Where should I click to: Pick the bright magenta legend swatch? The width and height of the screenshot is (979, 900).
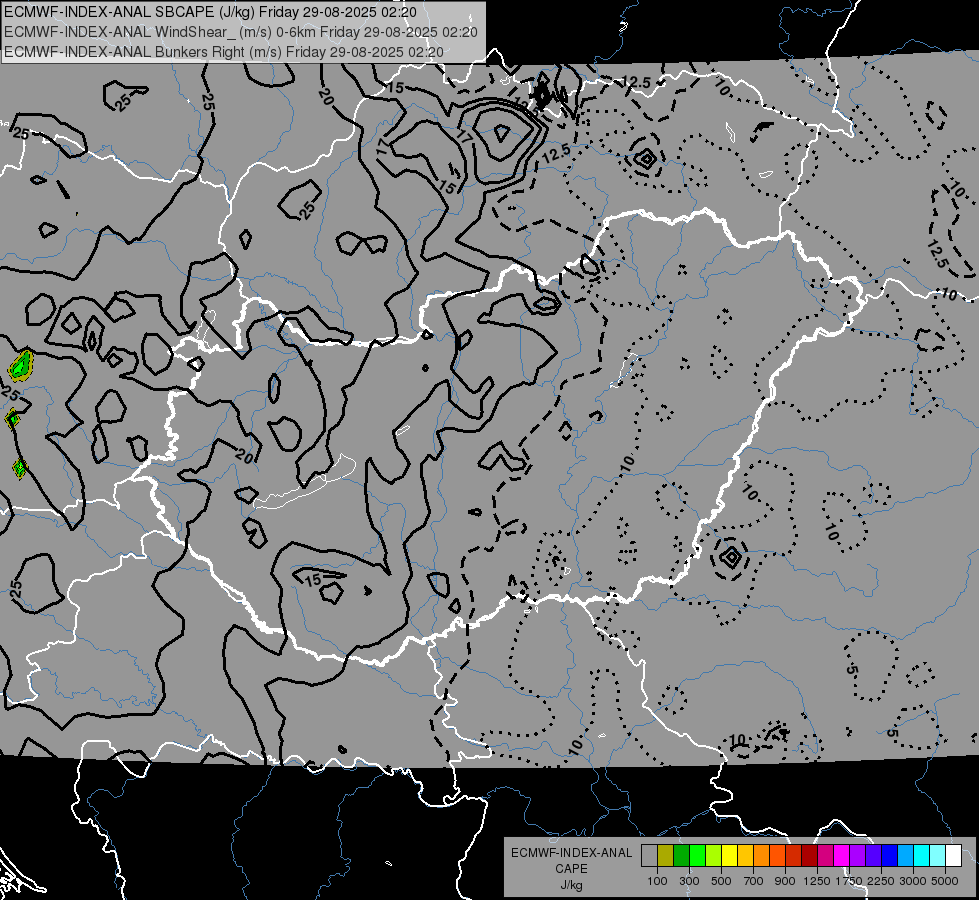(842, 856)
